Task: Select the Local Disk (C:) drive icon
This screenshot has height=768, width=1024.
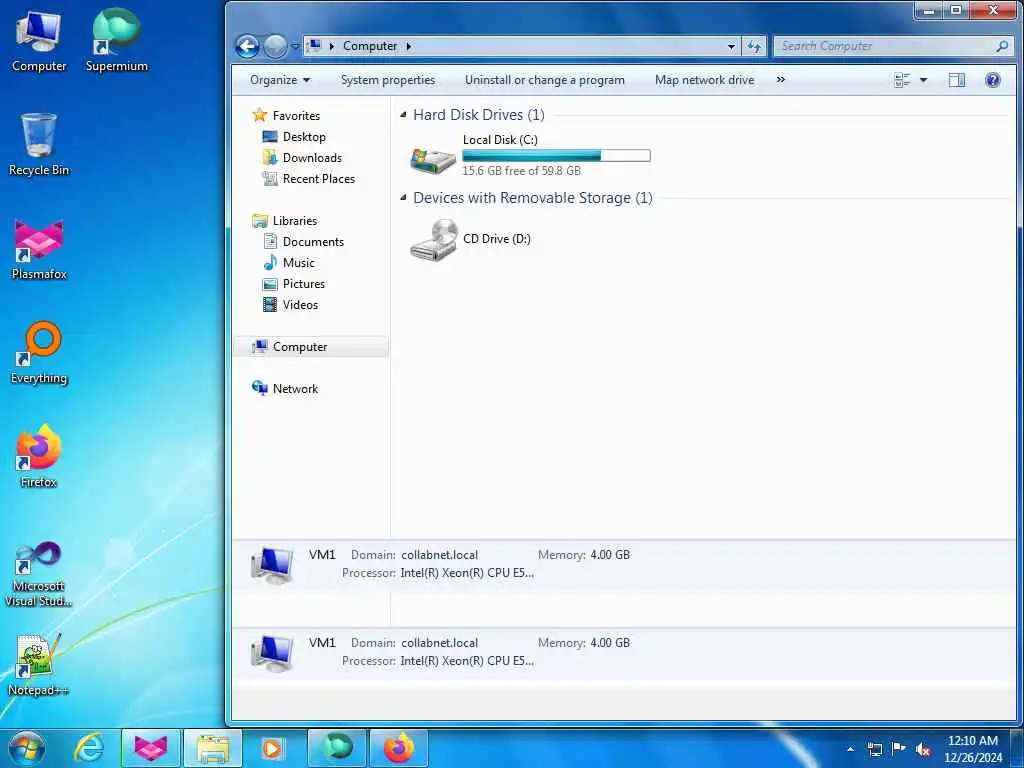Action: click(x=433, y=159)
